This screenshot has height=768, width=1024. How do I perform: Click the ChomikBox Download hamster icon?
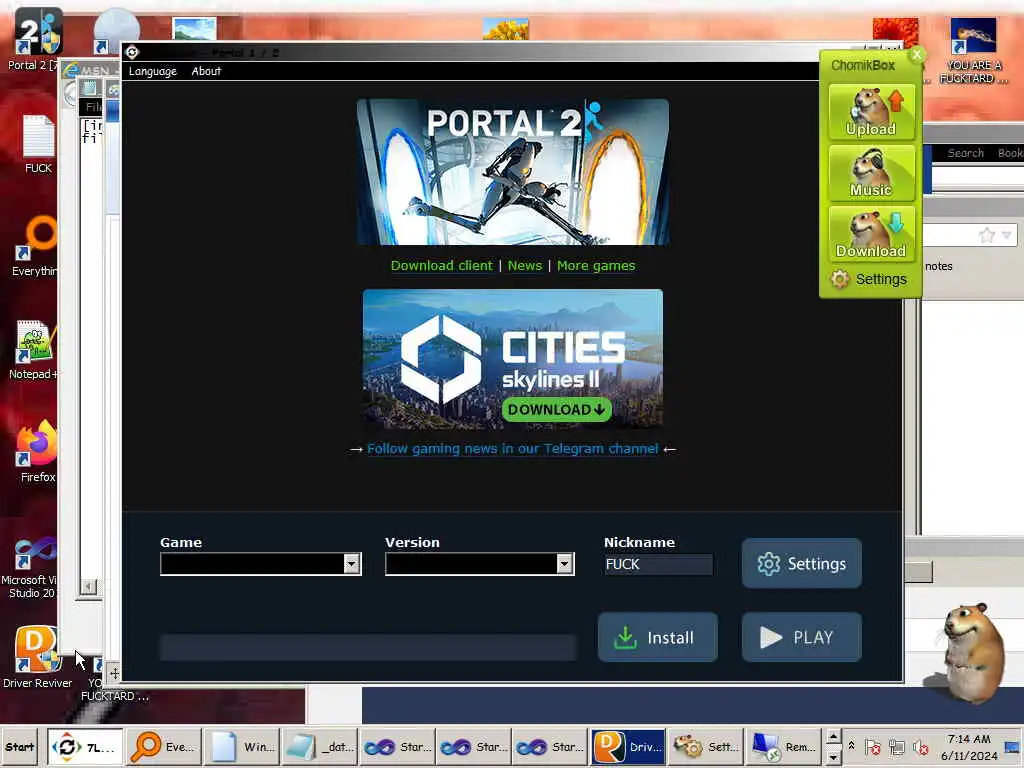tap(871, 233)
